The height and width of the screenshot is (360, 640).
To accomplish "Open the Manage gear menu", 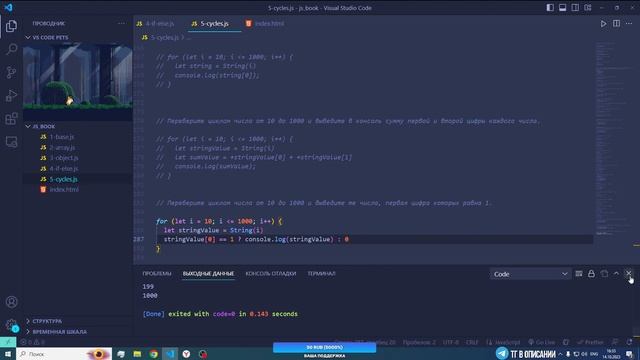I will [11, 325].
